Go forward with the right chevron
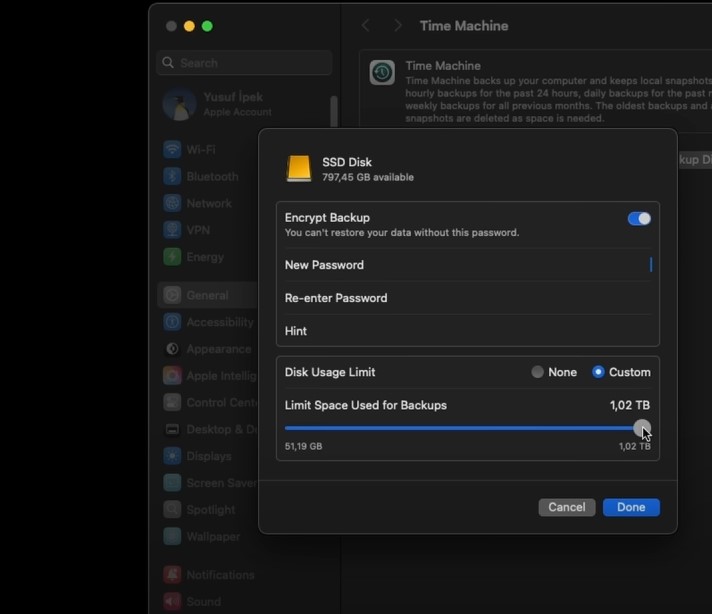Screen dimensions: 712x614 (x=397, y=26)
